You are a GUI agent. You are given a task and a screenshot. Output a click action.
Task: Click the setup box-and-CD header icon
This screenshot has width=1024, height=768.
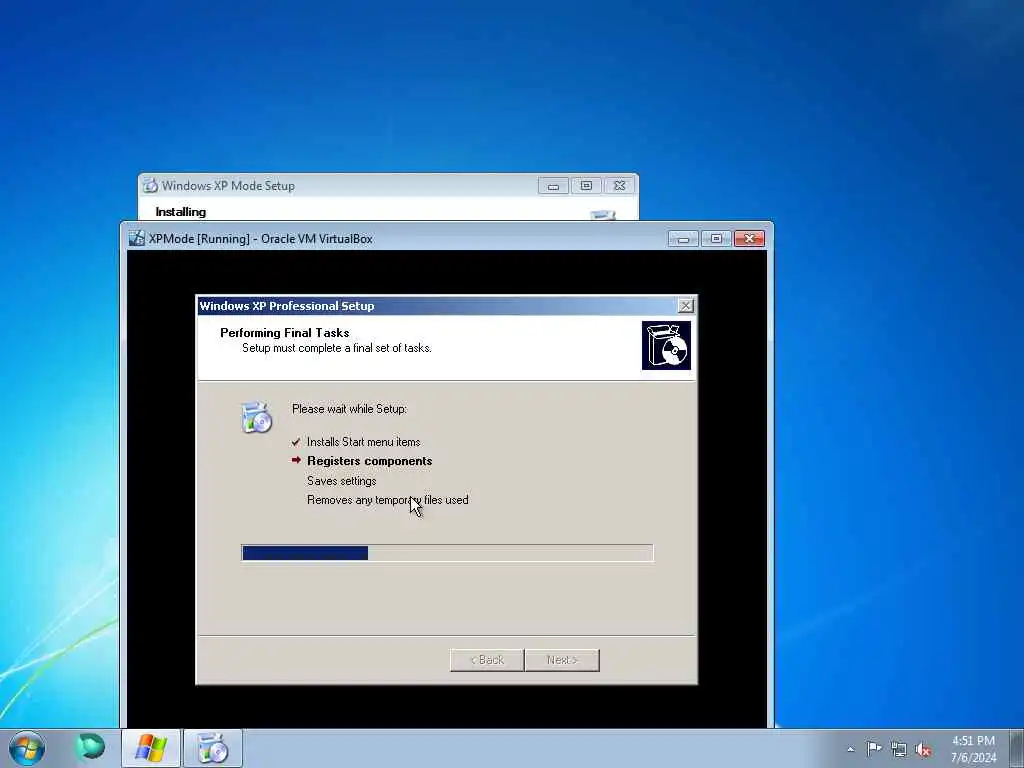[666, 345]
